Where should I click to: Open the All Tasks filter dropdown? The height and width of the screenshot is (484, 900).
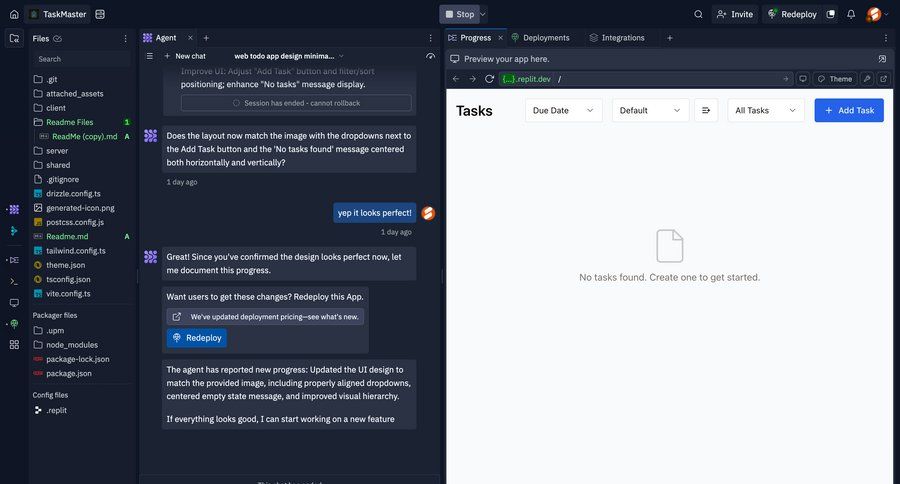tap(766, 110)
